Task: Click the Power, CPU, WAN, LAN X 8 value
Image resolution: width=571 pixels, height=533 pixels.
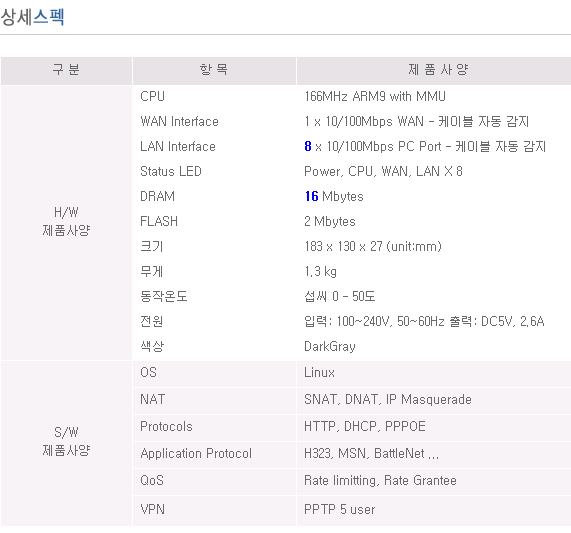Action: click(x=383, y=171)
